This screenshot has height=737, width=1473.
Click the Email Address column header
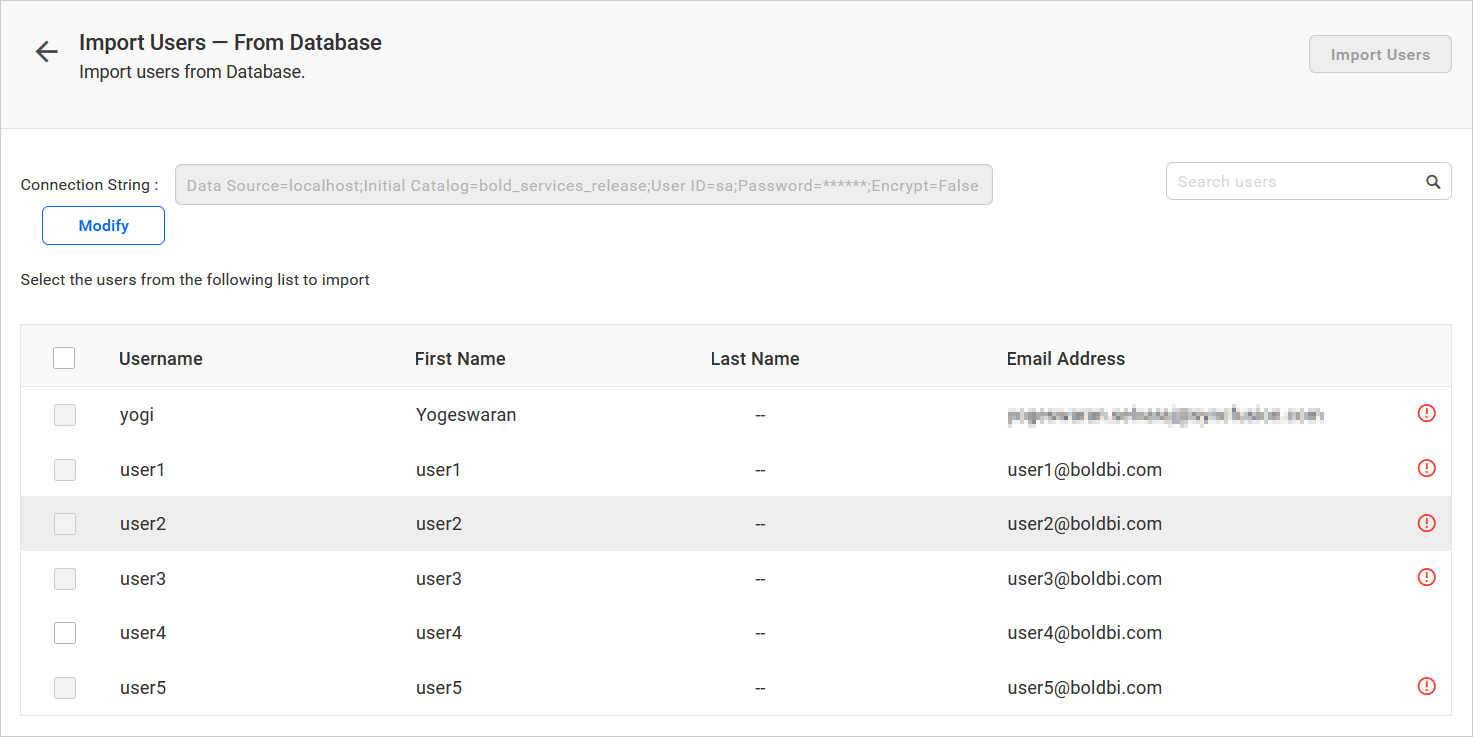coord(1066,359)
